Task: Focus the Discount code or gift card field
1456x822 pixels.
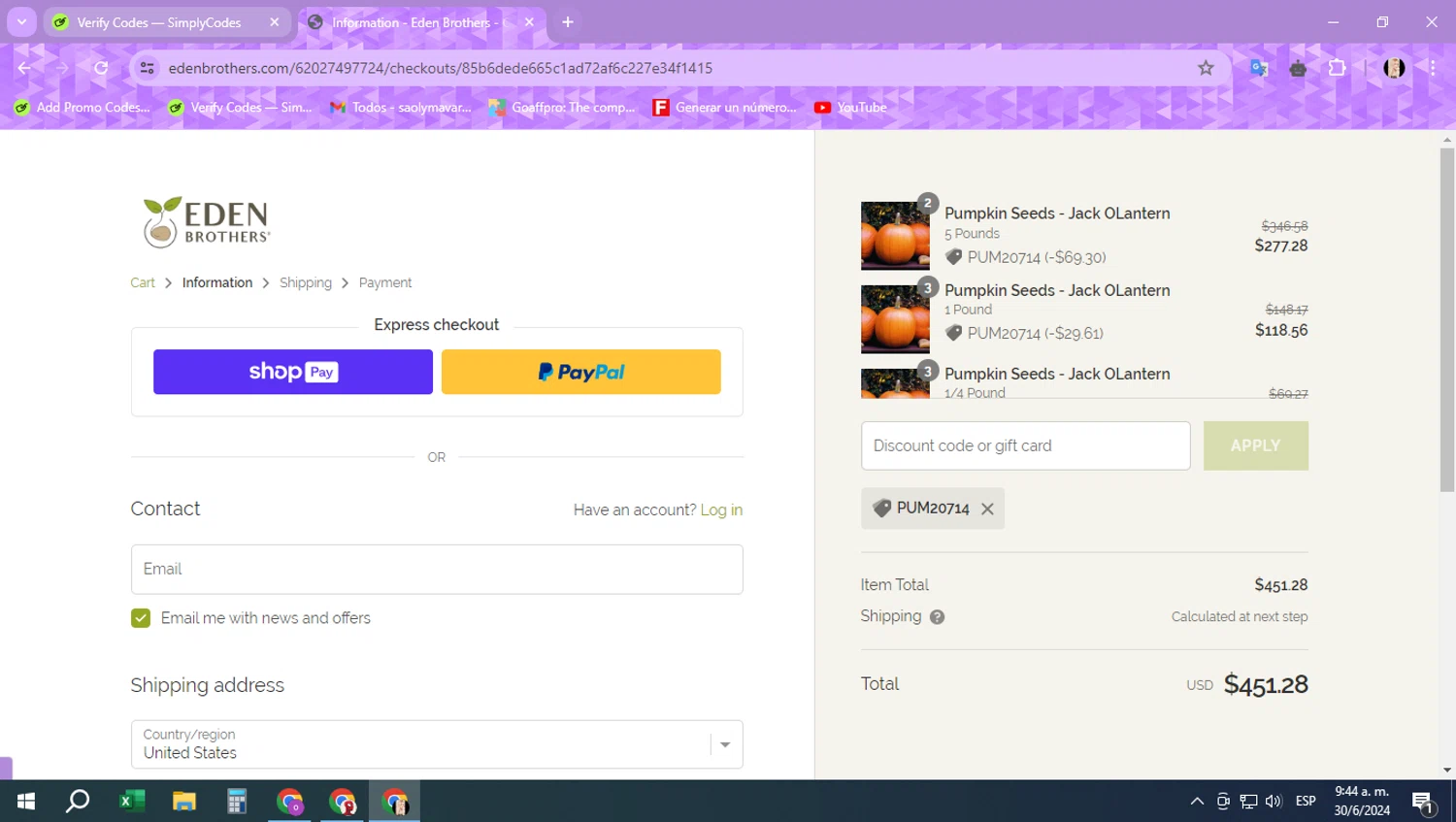Action: click(x=1026, y=445)
